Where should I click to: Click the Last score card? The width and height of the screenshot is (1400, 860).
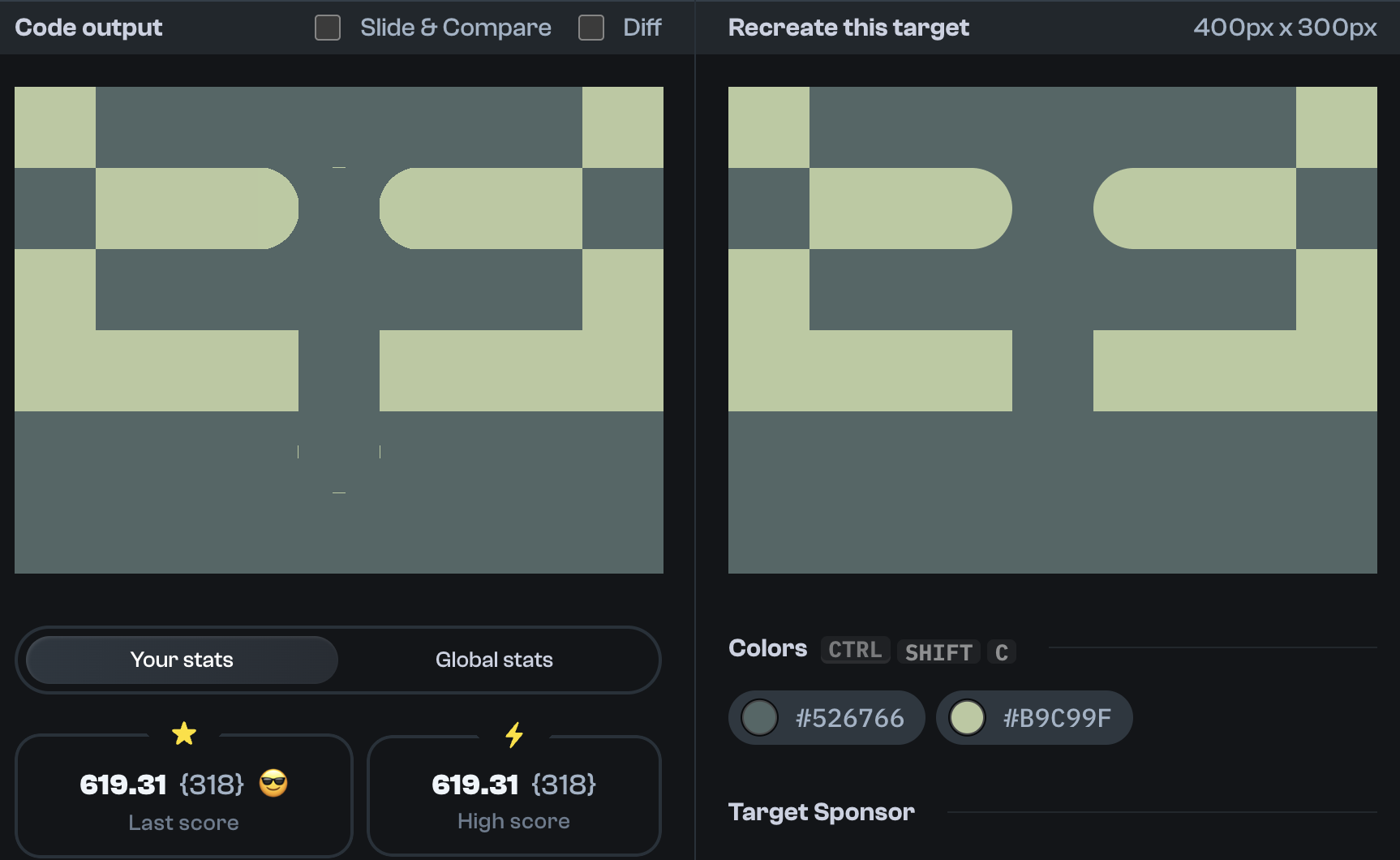click(x=184, y=796)
